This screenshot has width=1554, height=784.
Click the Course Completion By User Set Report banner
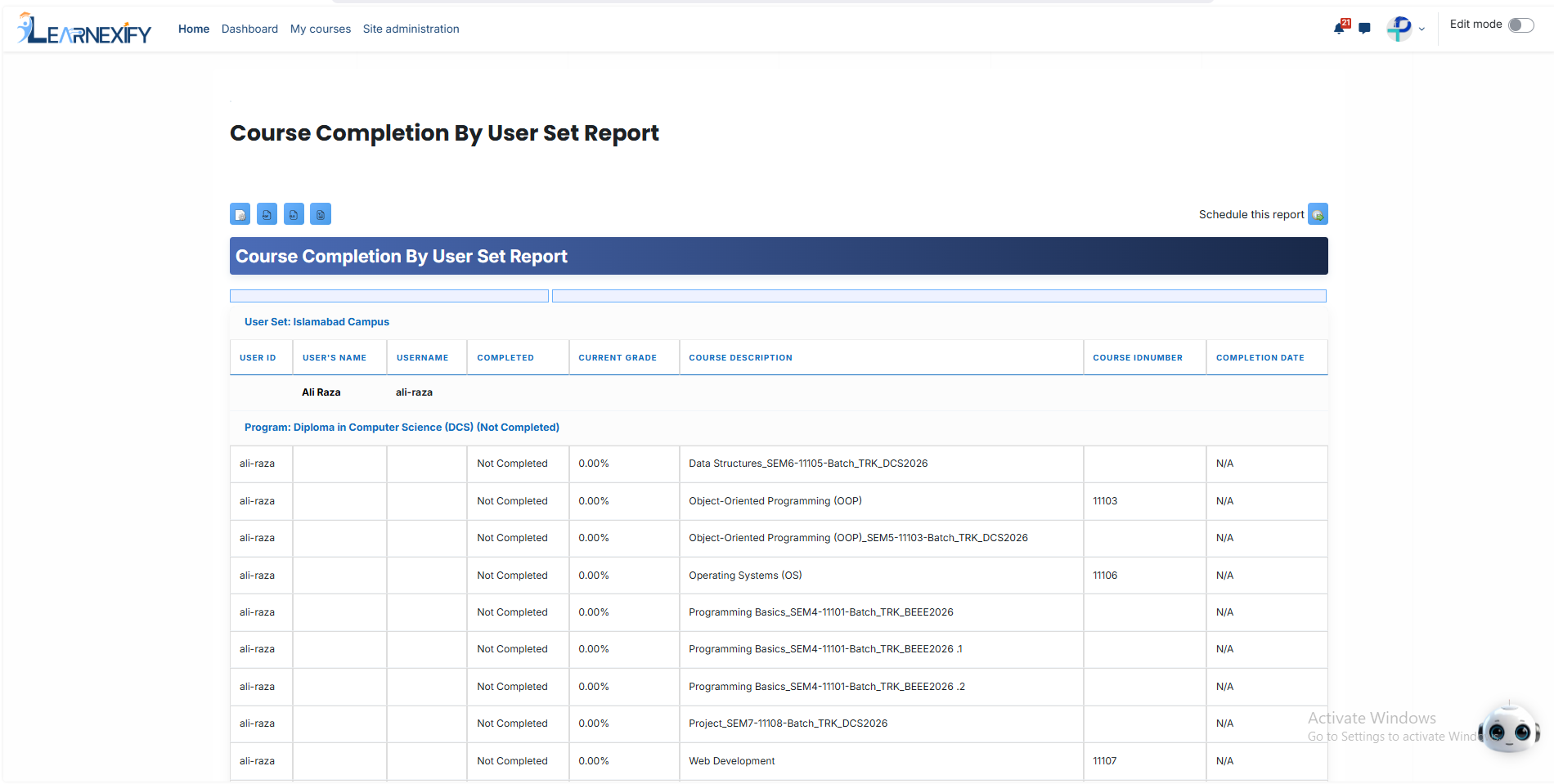[x=779, y=256]
